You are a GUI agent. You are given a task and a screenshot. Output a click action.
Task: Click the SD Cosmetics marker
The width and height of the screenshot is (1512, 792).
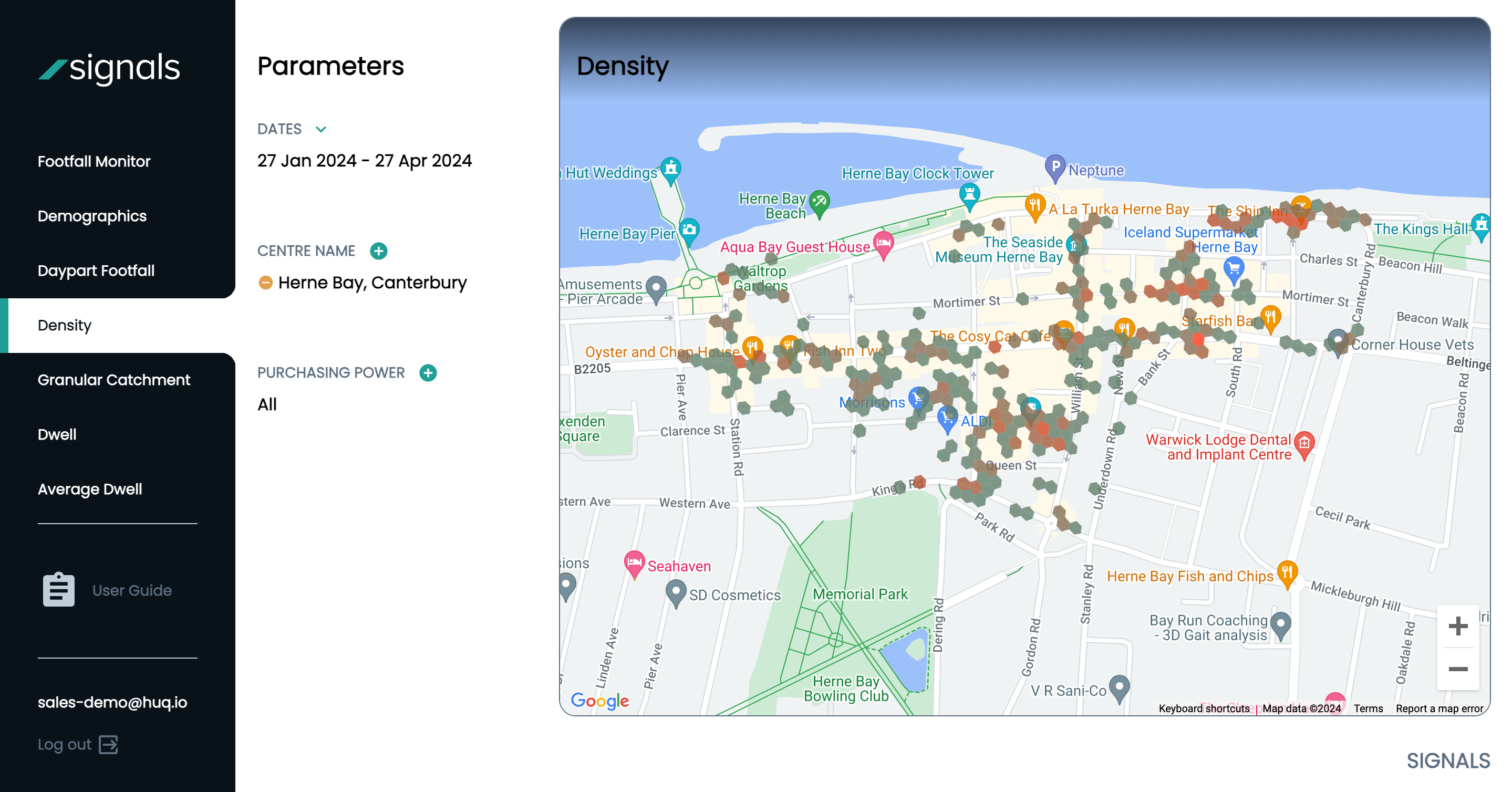click(676, 592)
